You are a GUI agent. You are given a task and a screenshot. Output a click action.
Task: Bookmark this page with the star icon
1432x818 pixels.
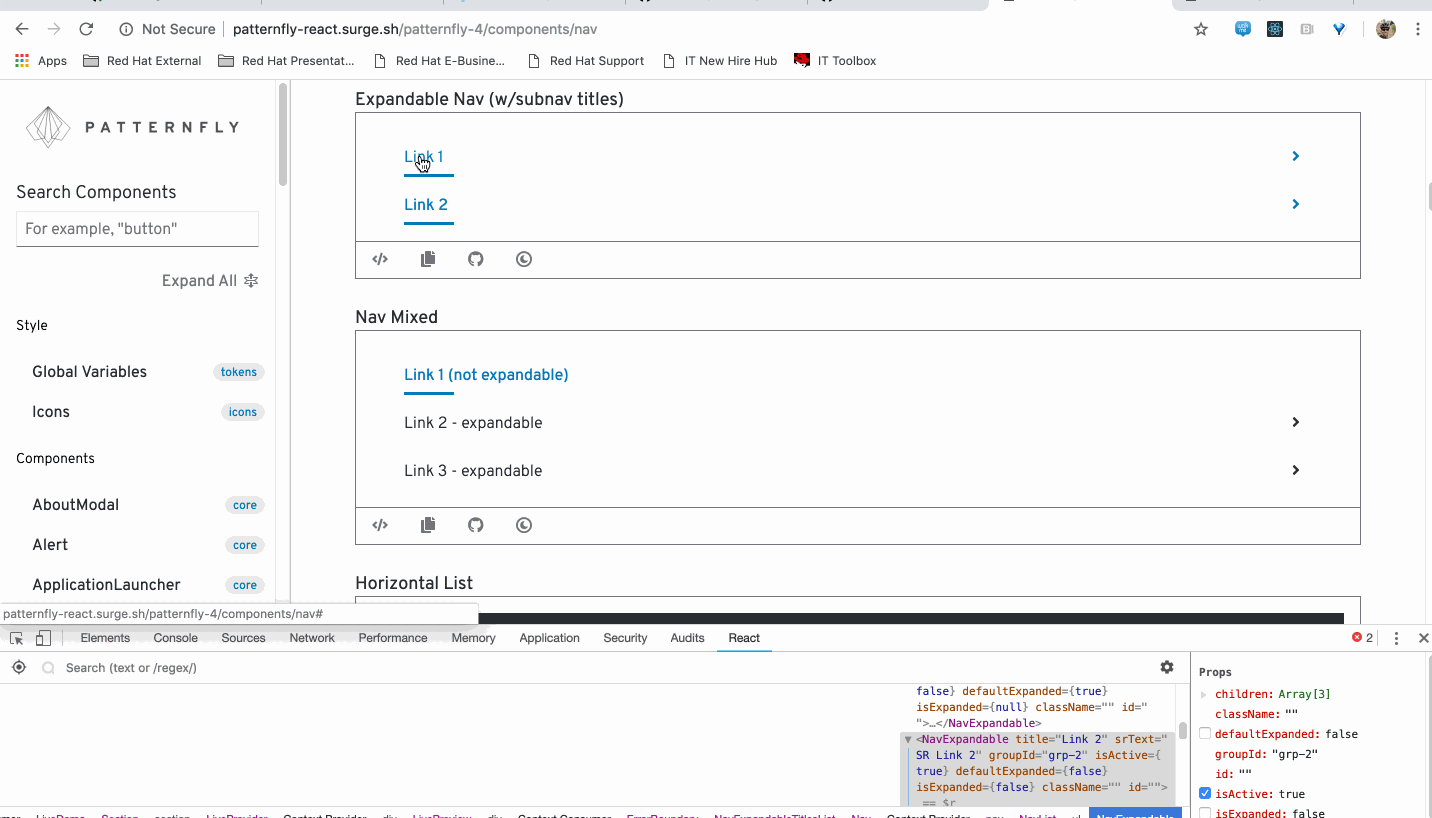coord(1201,29)
